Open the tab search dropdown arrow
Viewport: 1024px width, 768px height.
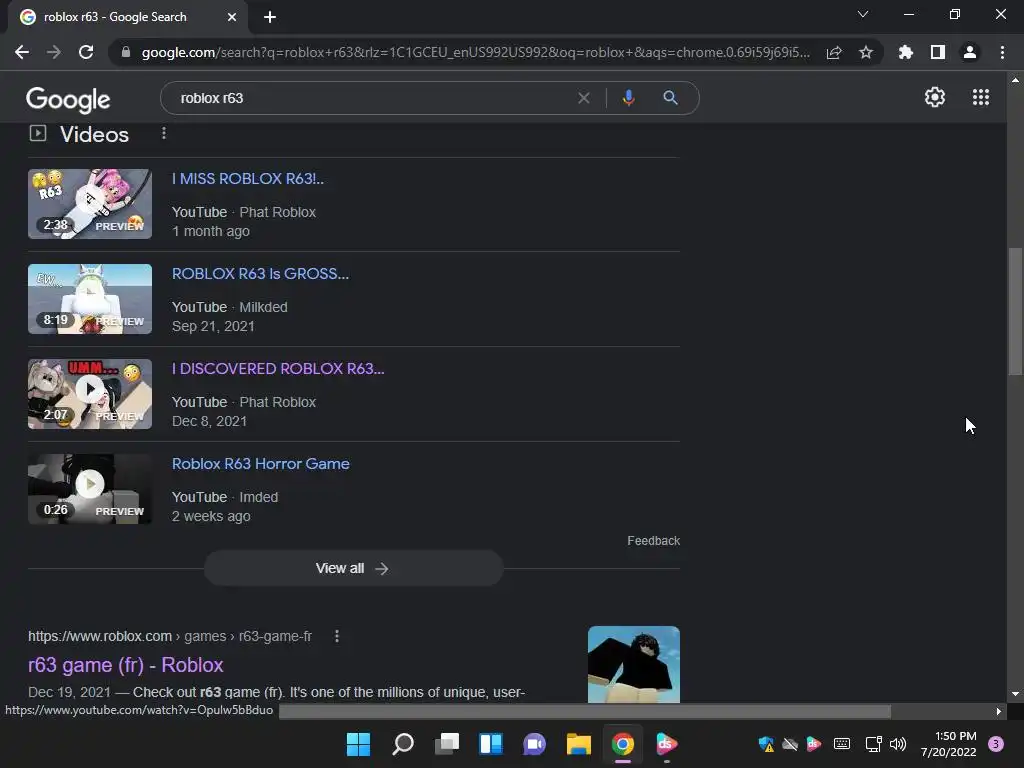pos(863,14)
